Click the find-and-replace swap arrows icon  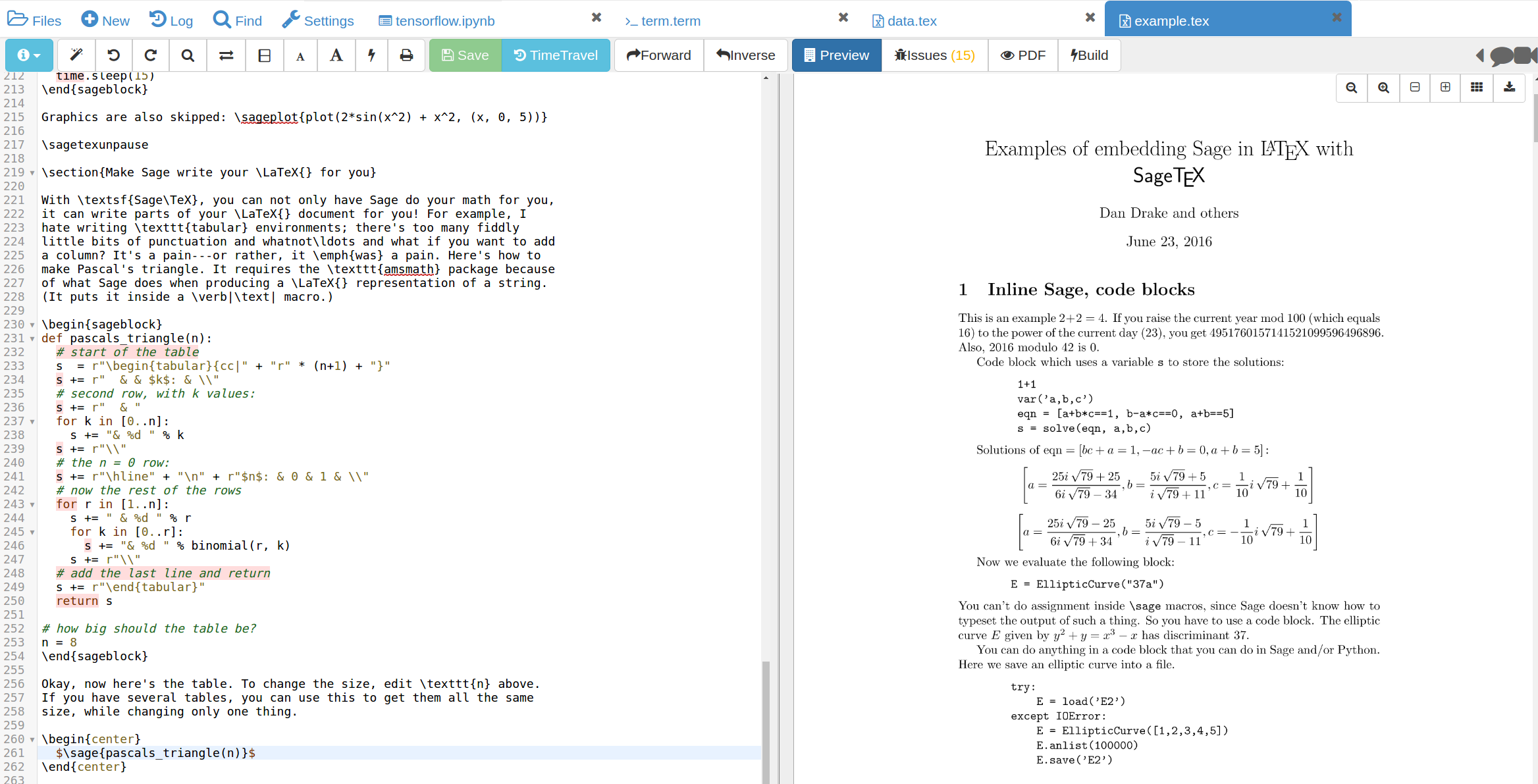point(226,55)
